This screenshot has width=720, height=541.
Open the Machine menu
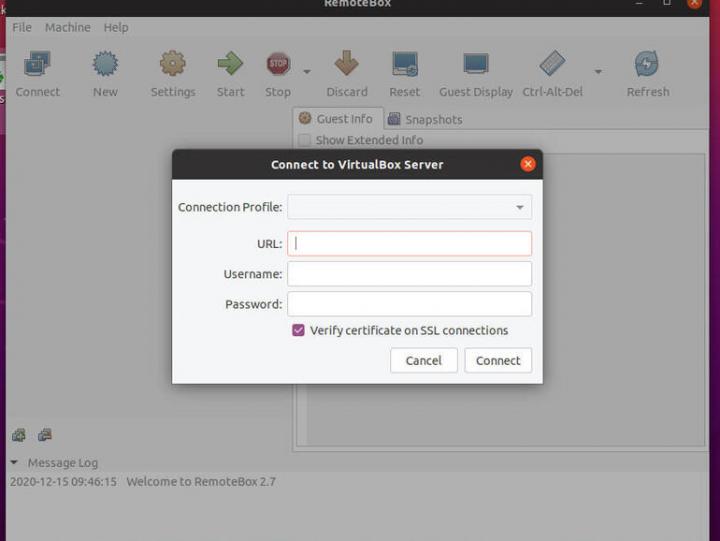pos(67,27)
